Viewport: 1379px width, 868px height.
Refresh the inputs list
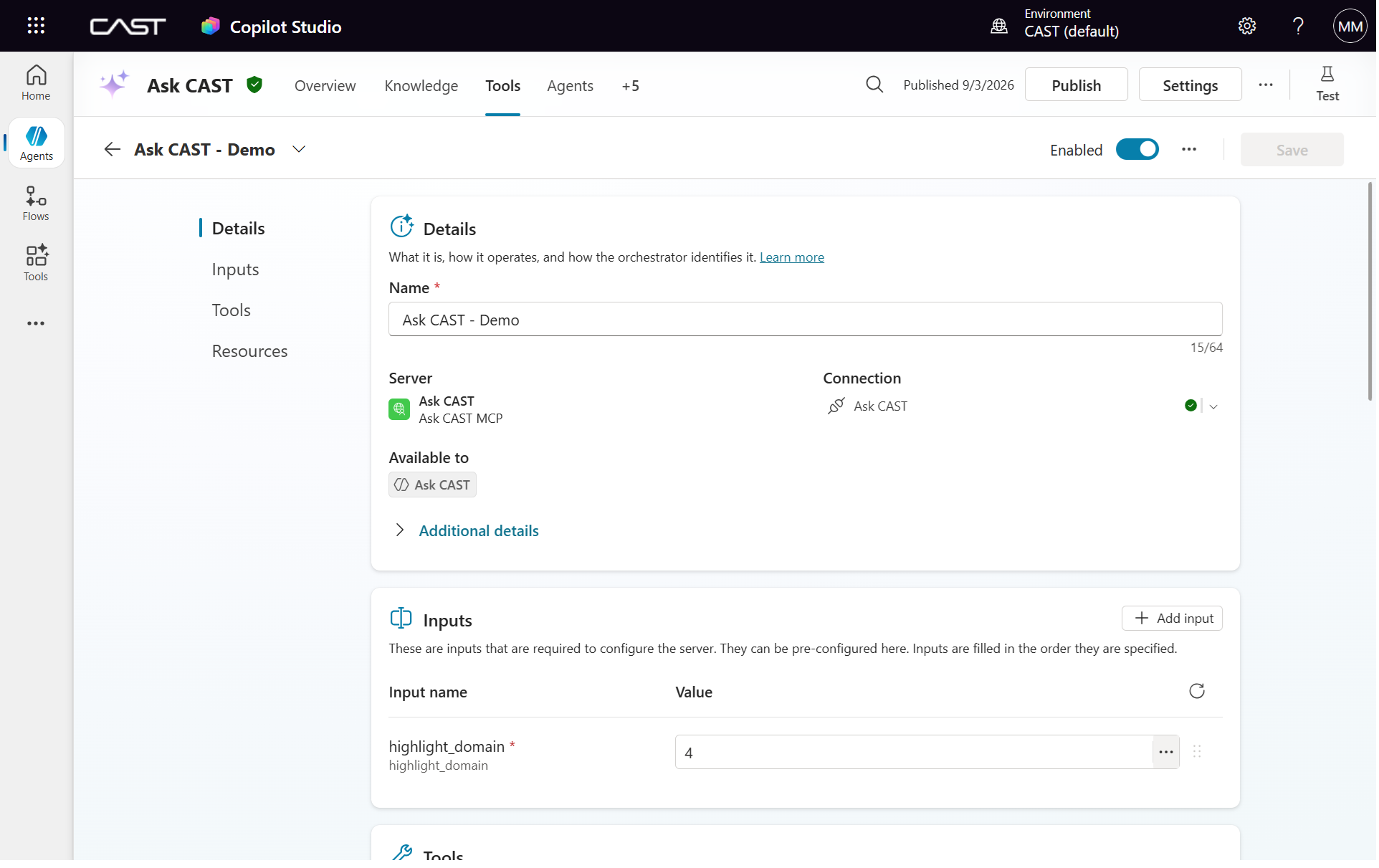point(1197,692)
